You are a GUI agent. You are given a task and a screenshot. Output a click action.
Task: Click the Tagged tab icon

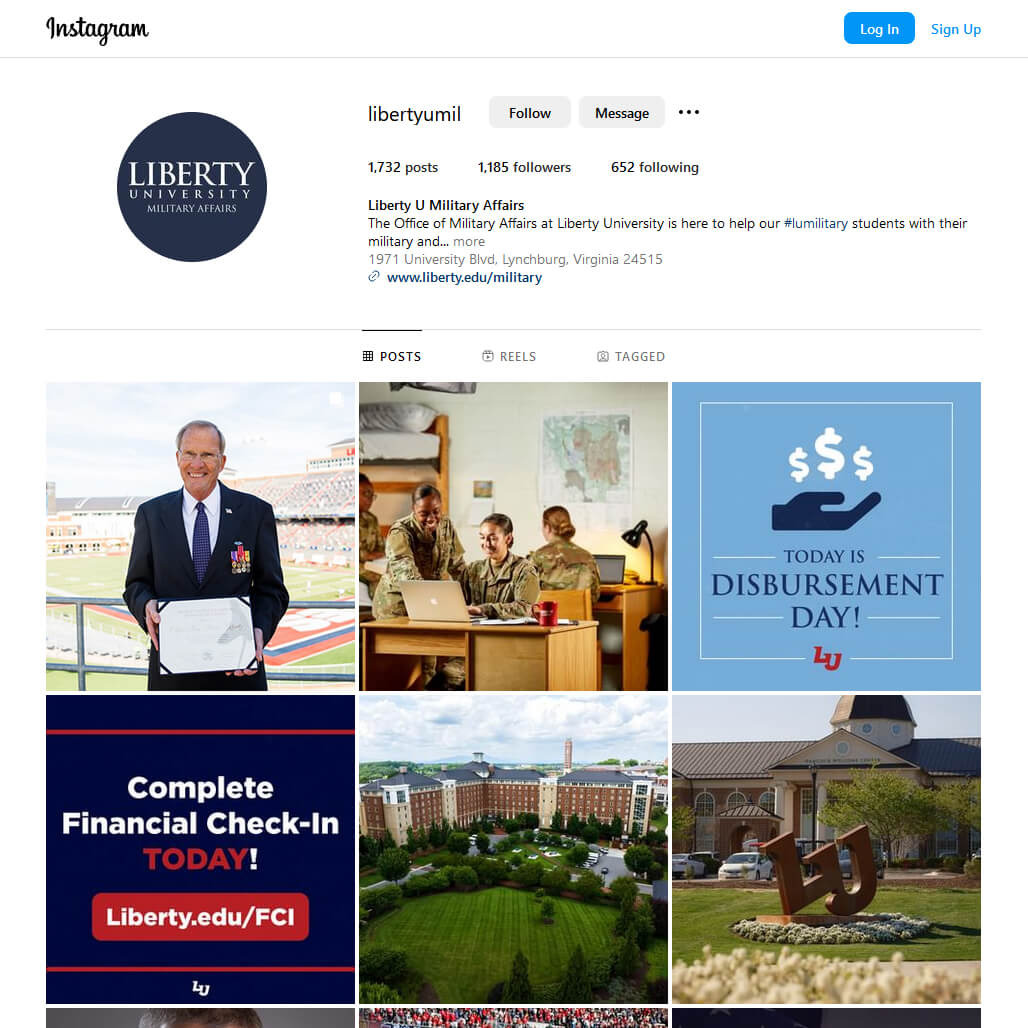(x=603, y=356)
